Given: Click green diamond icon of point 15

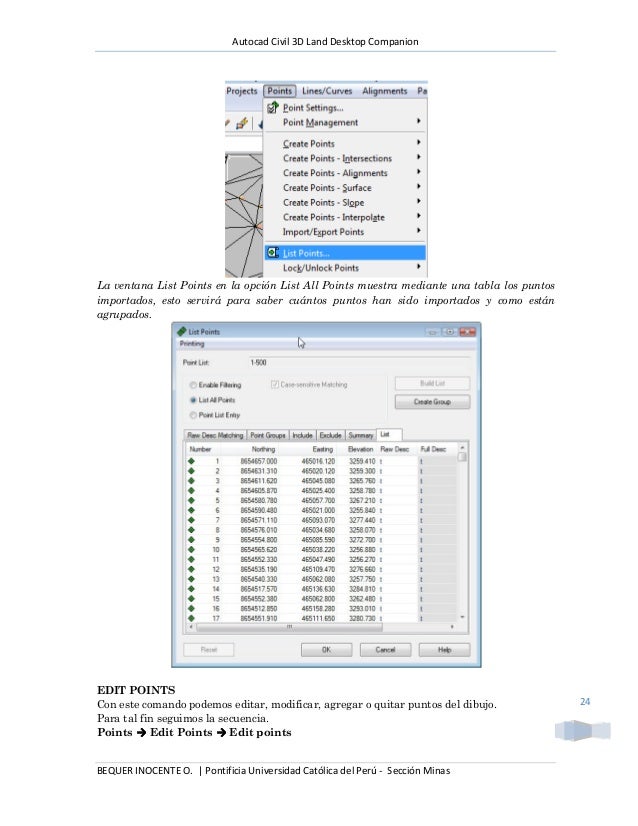Looking at the screenshot, I should tap(191, 599).
